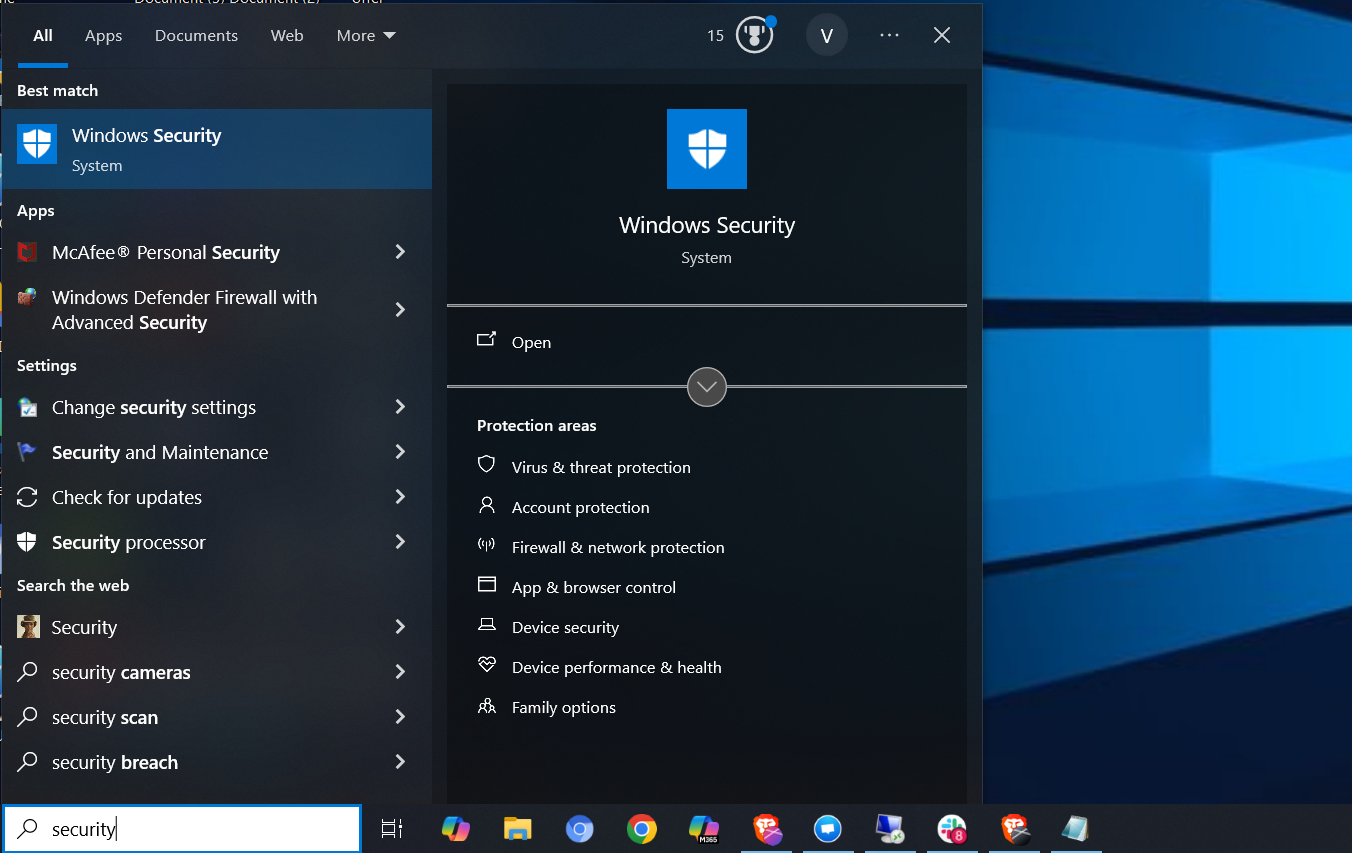
Task: Open the M365 Copilot taskbar icon
Action: click(x=704, y=829)
